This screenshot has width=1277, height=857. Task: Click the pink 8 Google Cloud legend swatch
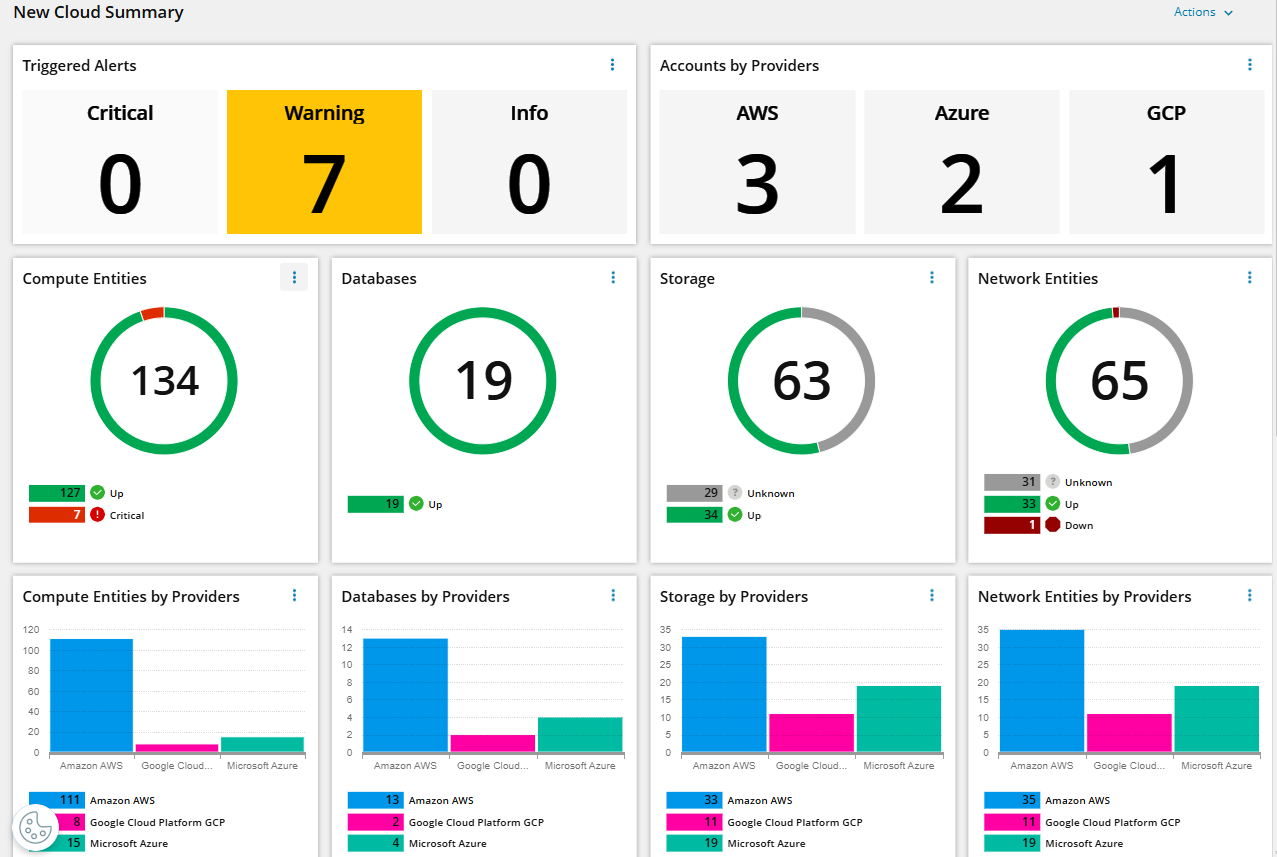click(57, 822)
